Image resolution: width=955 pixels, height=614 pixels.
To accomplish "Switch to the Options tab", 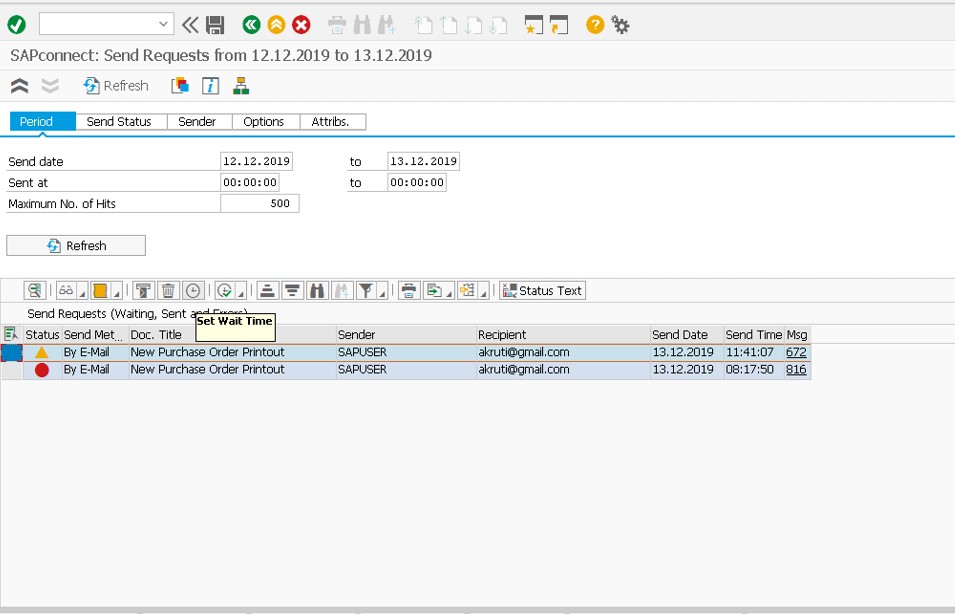I will [x=264, y=121].
